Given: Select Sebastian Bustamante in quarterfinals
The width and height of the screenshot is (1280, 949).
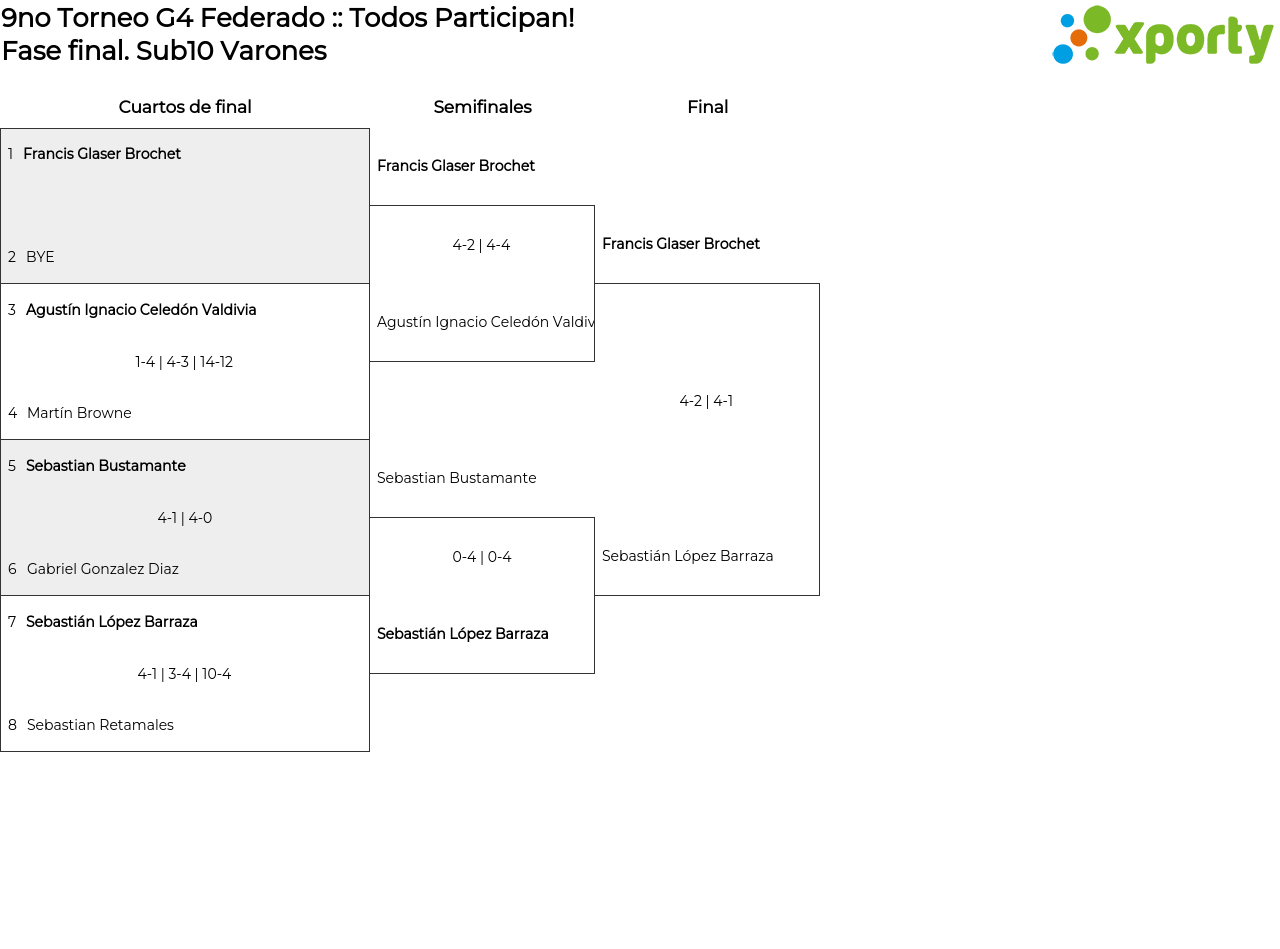Looking at the screenshot, I should (106, 466).
